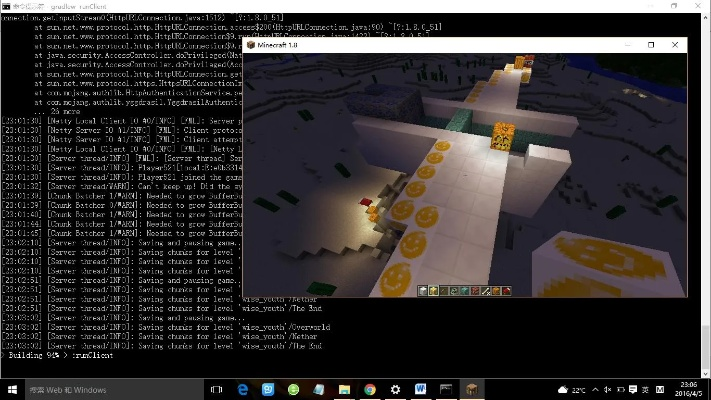The width and height of the screenshot is (711, 400).
Task: Click the Windows Start button
Action: (12, 389)
